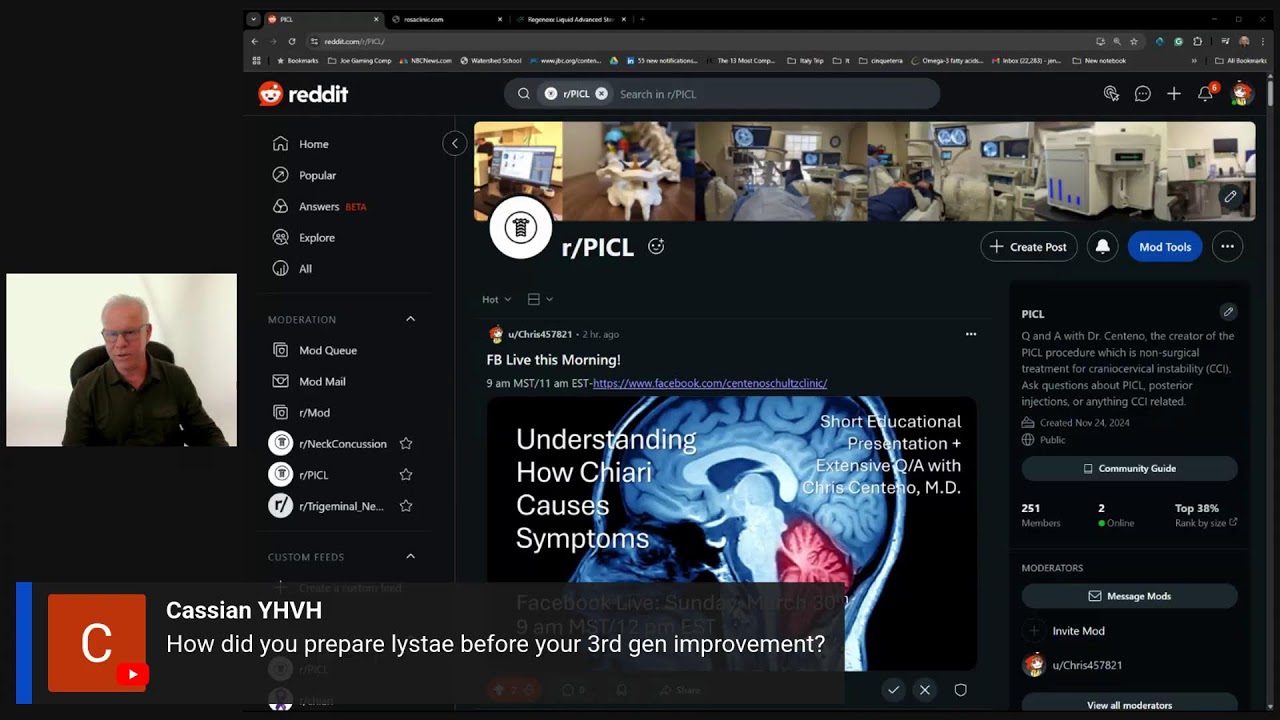Open the Popular feed in sidebar

point(317,175)
